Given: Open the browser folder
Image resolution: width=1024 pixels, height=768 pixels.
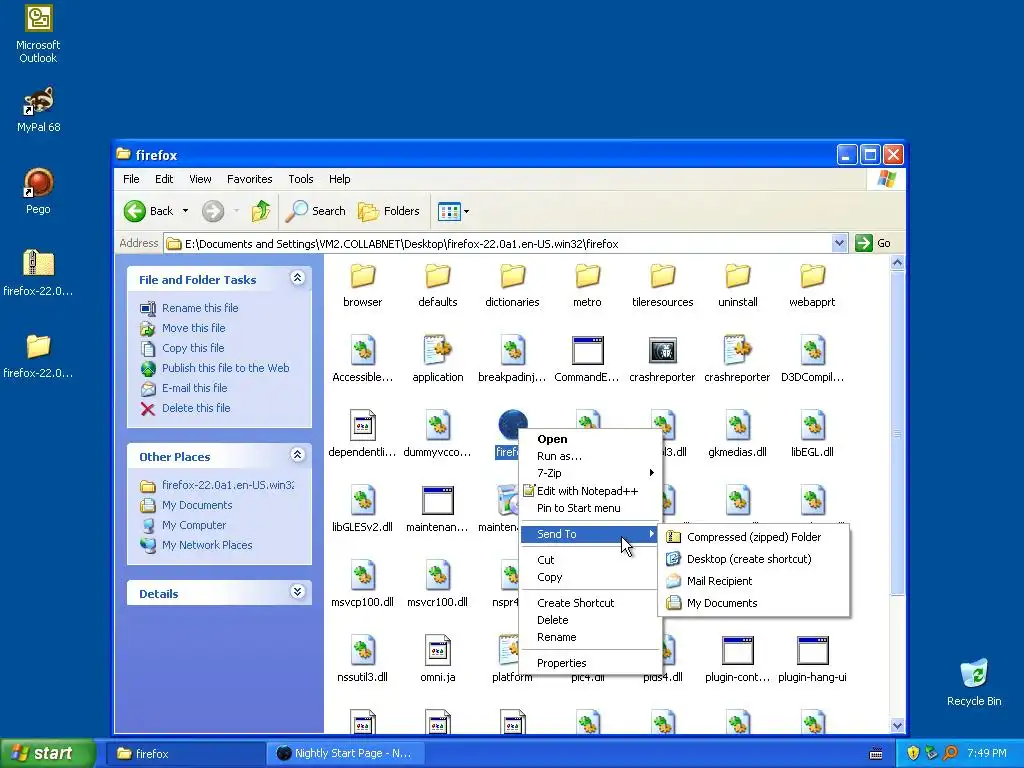Looking at the screenshot, I should [362, 285].
